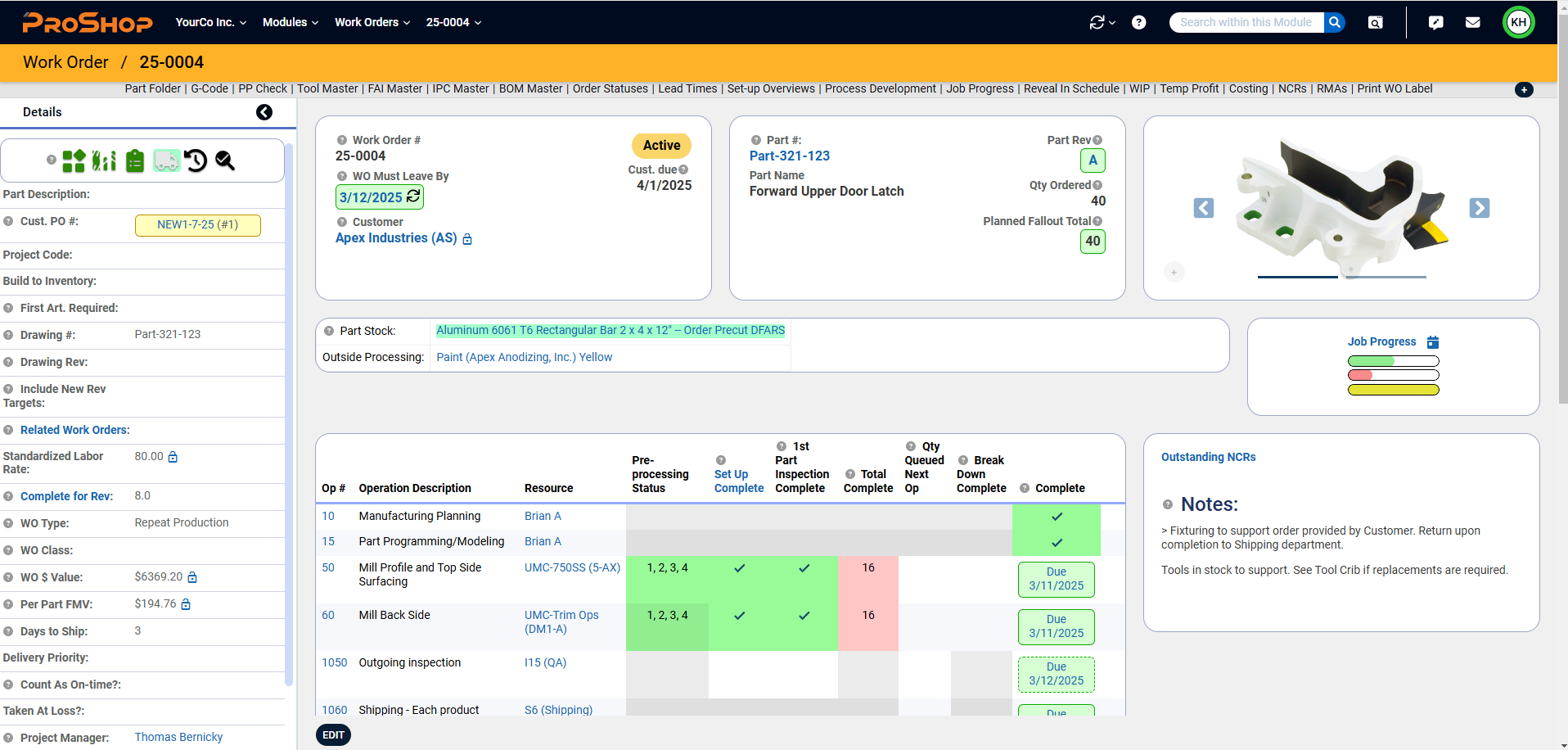The image size is (1568, 750).
Task: Toggle Complete checkmark for Part Programming/Modeling
Action: click(x=1057, y=542)
